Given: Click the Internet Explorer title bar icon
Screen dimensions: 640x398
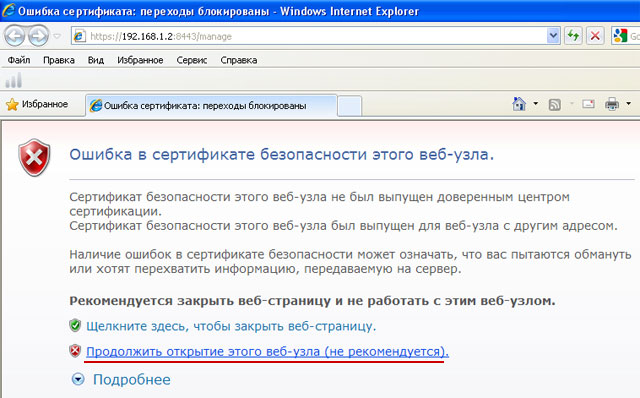Looking at the screenshot, I should (x=9, y=10).
